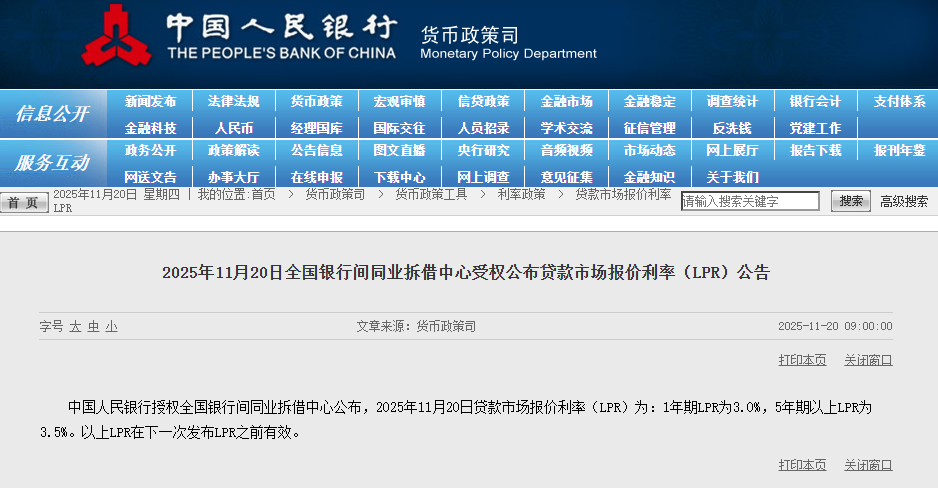This screenshot has width=938, height=488.
Task: Open 公告信息 navigation item
Action: tap(316, 151)
